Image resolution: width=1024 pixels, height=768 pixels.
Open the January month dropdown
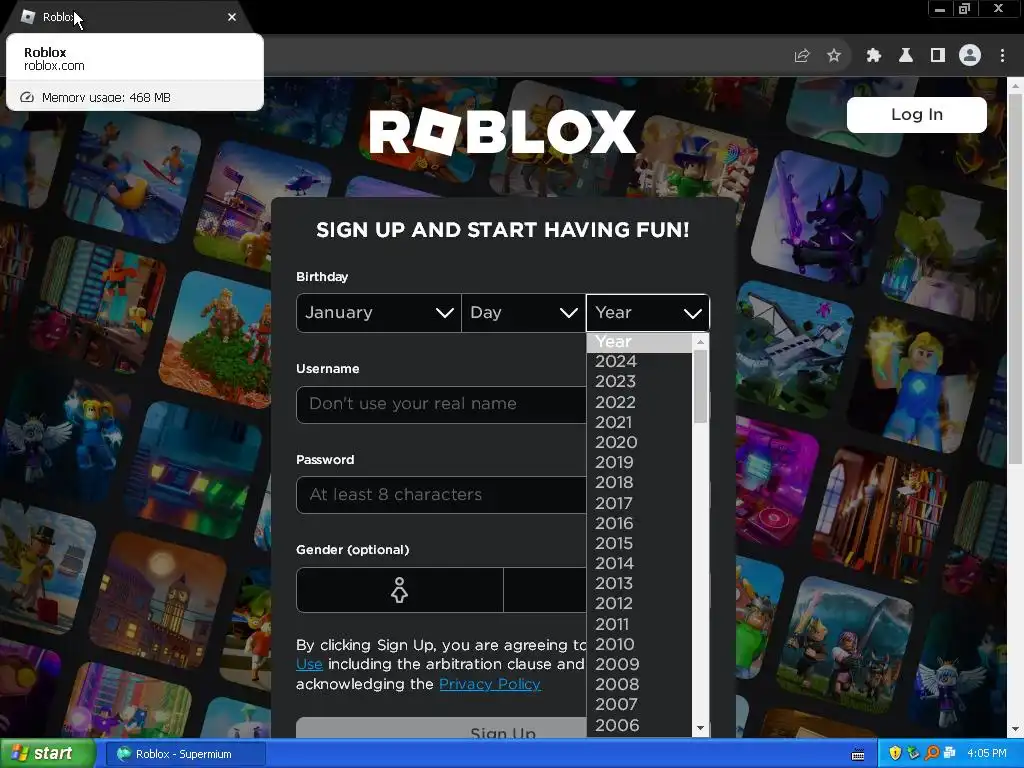click(x=379, y=313)
